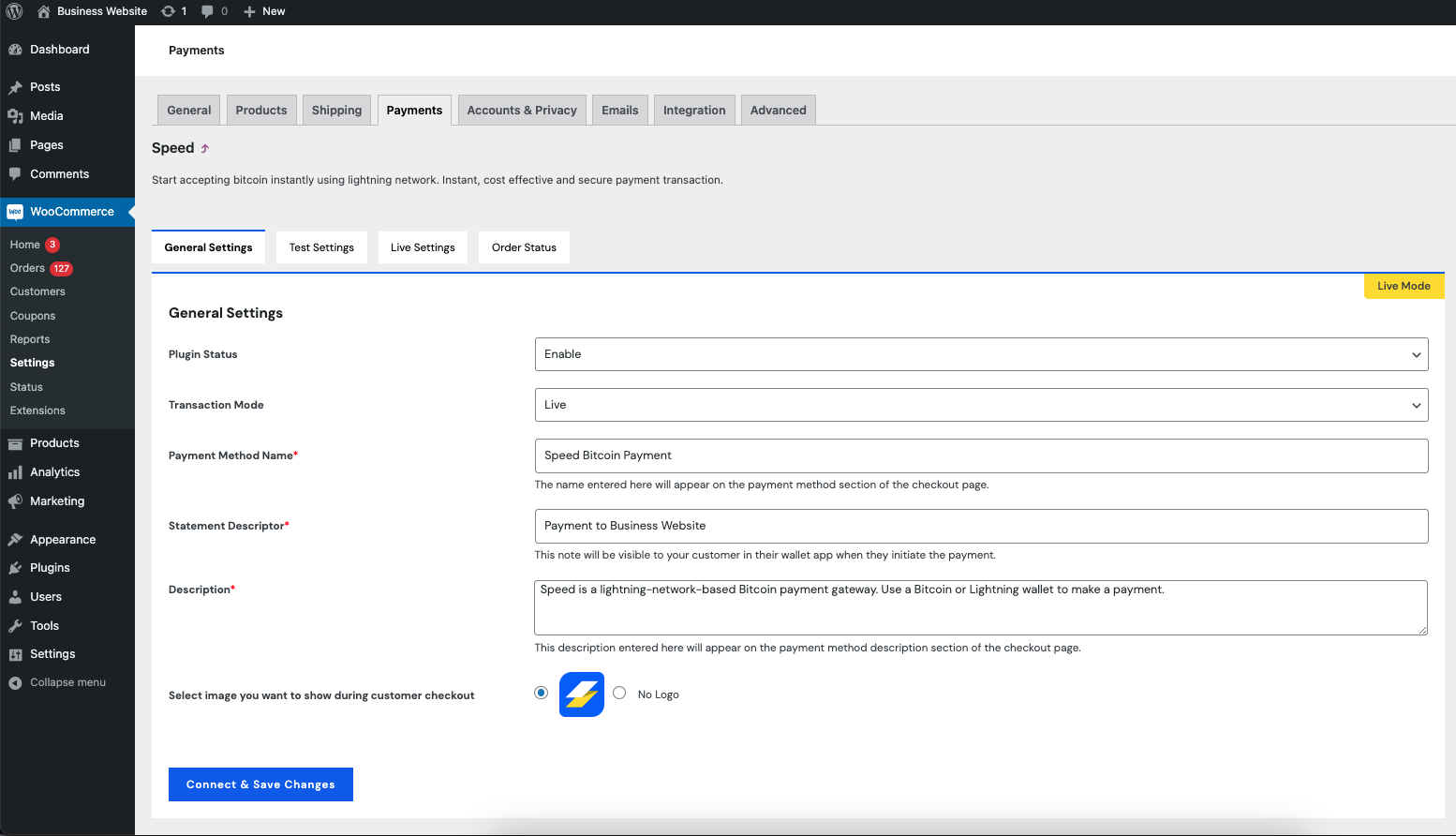Open the updates refresh icon
This screenshot has width=1456, height=836.
click(168, 11)
